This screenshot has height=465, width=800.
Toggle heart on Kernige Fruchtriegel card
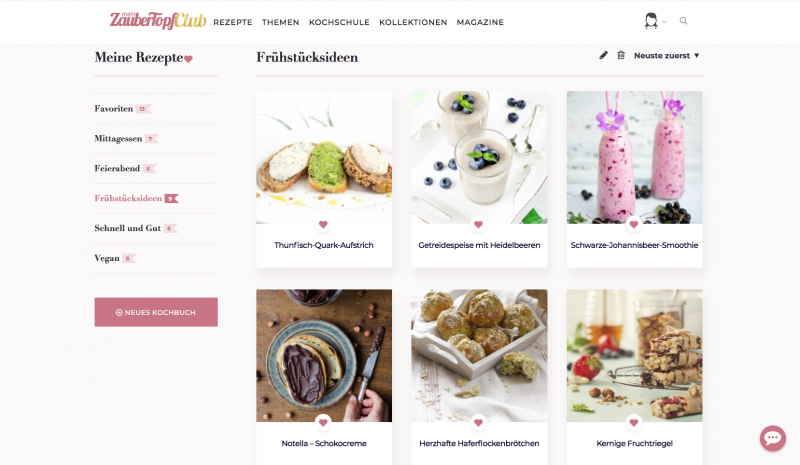click(634, 422)
